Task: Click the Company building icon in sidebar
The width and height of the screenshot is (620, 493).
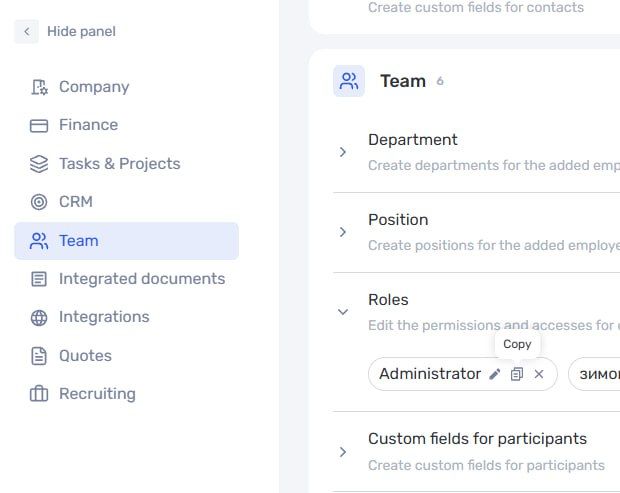Action: click(39, 87)
